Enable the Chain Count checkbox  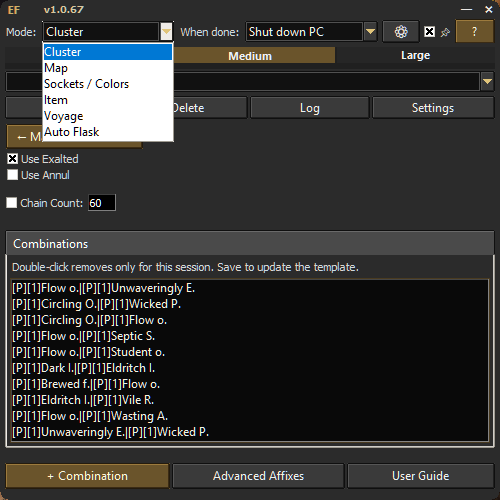(x=12, y=203)
